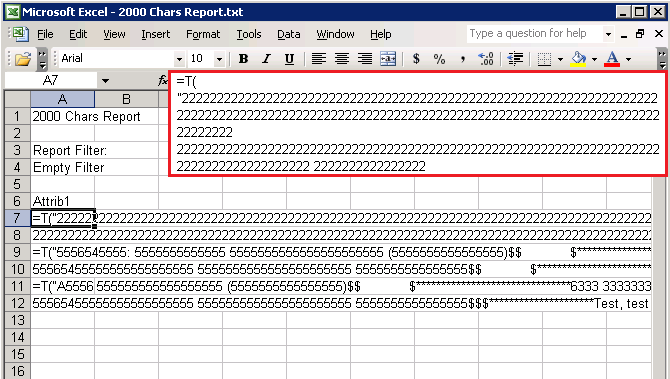Screen dimensions: 670x379
Task: Click the Select All corner box
Action: point(17,99)
